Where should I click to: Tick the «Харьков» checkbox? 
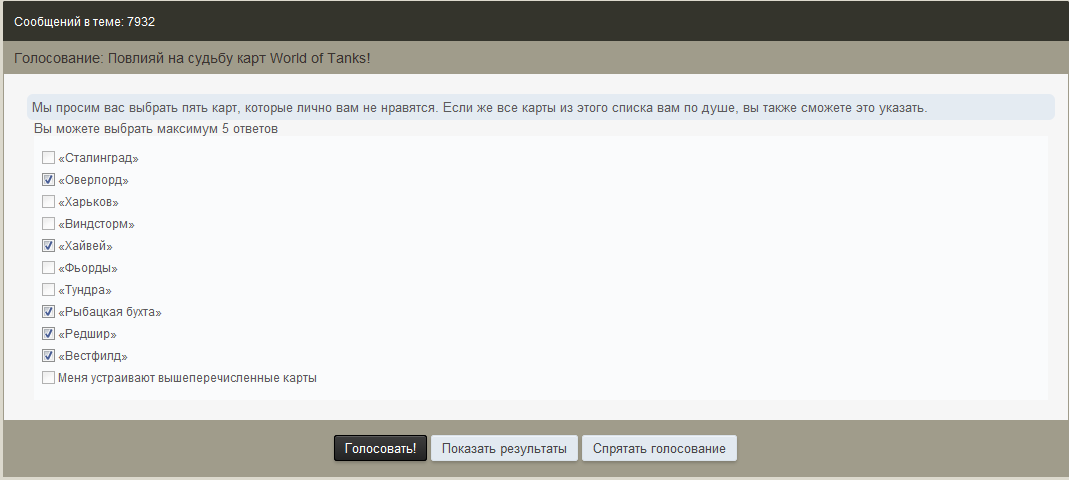pos(48,202)
